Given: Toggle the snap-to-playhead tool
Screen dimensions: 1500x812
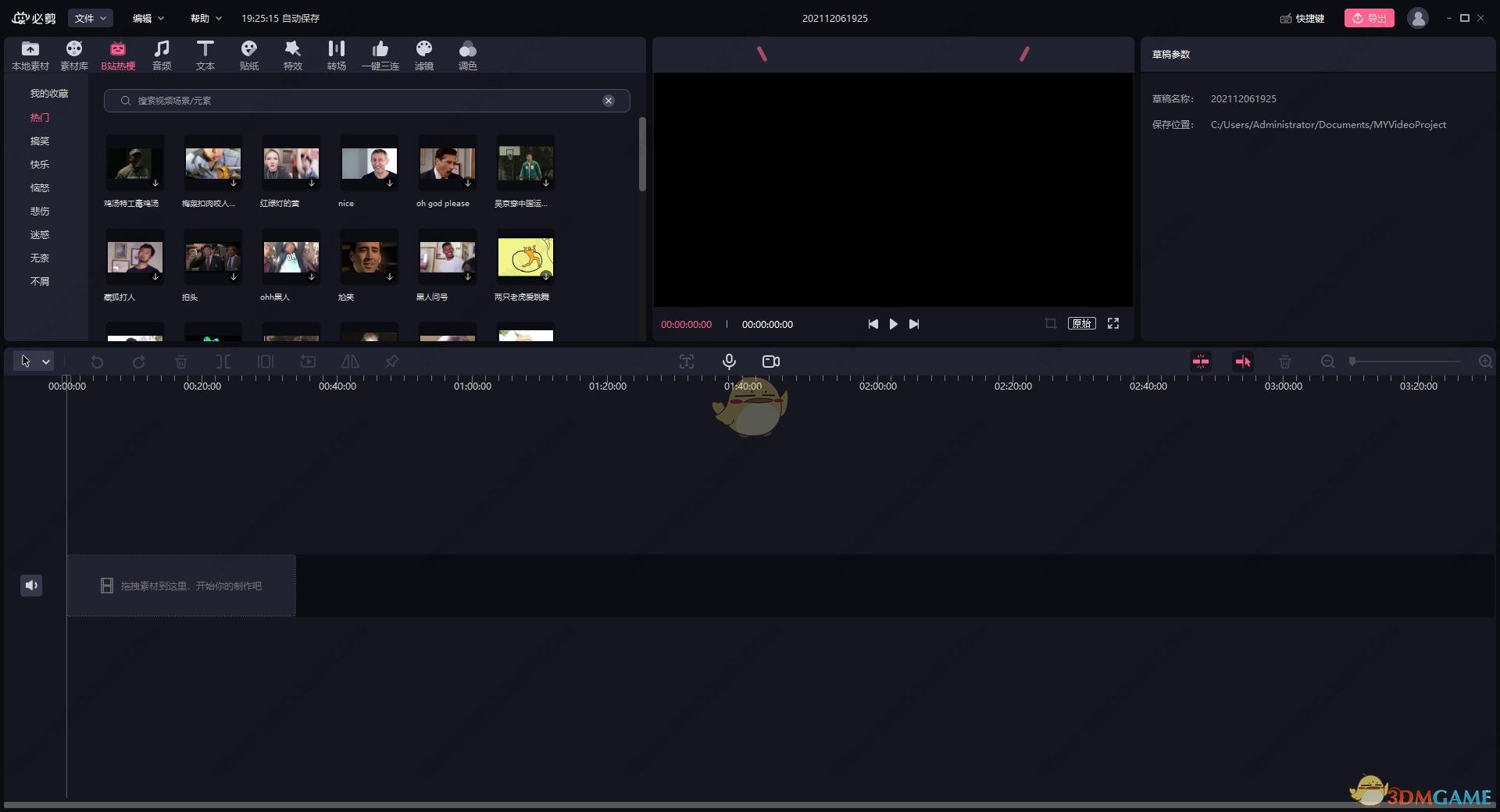Looking at the screenshot, I should coord(1243,361).
